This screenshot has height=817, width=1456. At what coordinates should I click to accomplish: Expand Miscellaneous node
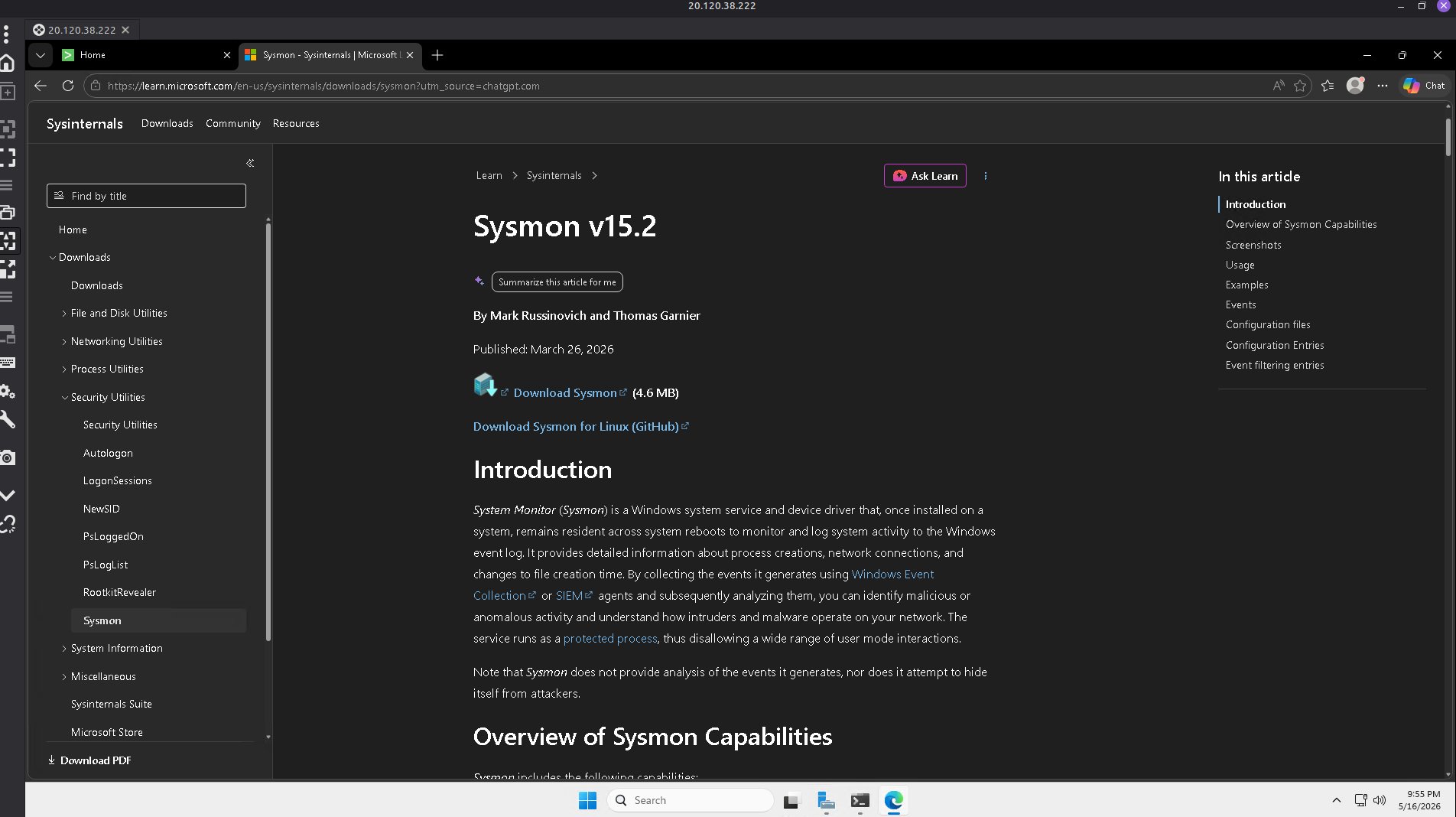[x=64, y=677]
